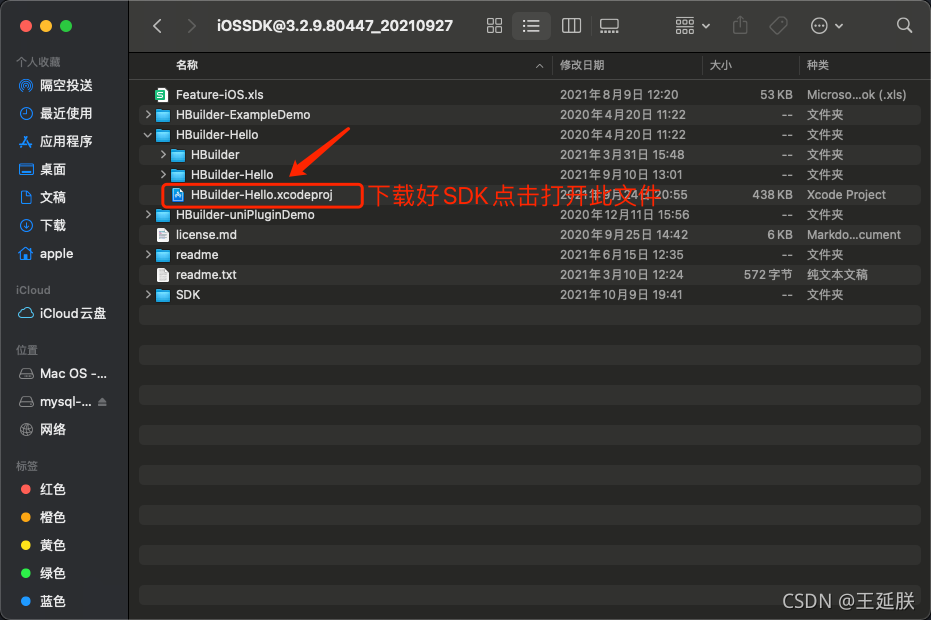931x620 pixels.
Task: Expand the HBuilder-uniPluginDemo folder
Action: 148,214
